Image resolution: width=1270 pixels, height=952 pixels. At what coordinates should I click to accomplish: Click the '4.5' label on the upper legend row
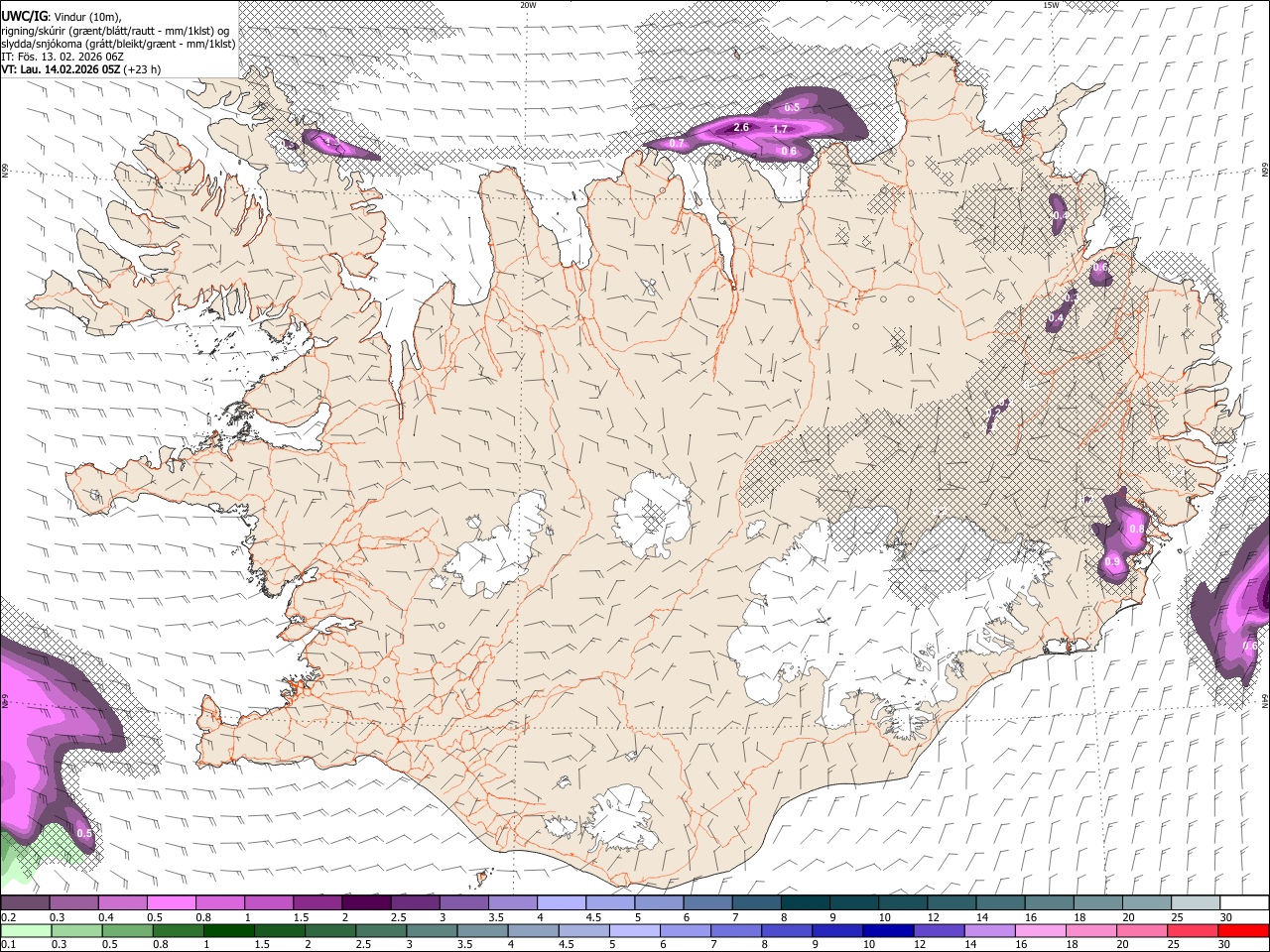point(593,917)
